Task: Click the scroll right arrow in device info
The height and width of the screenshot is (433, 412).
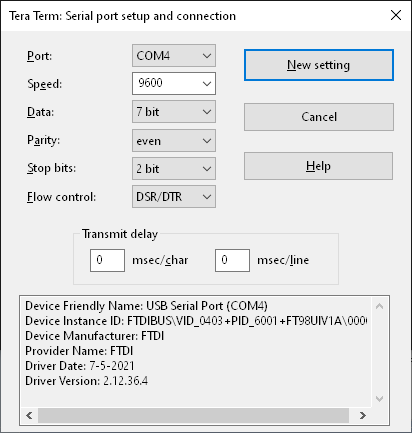Action: pyautogui.click(x=363, y=415)
